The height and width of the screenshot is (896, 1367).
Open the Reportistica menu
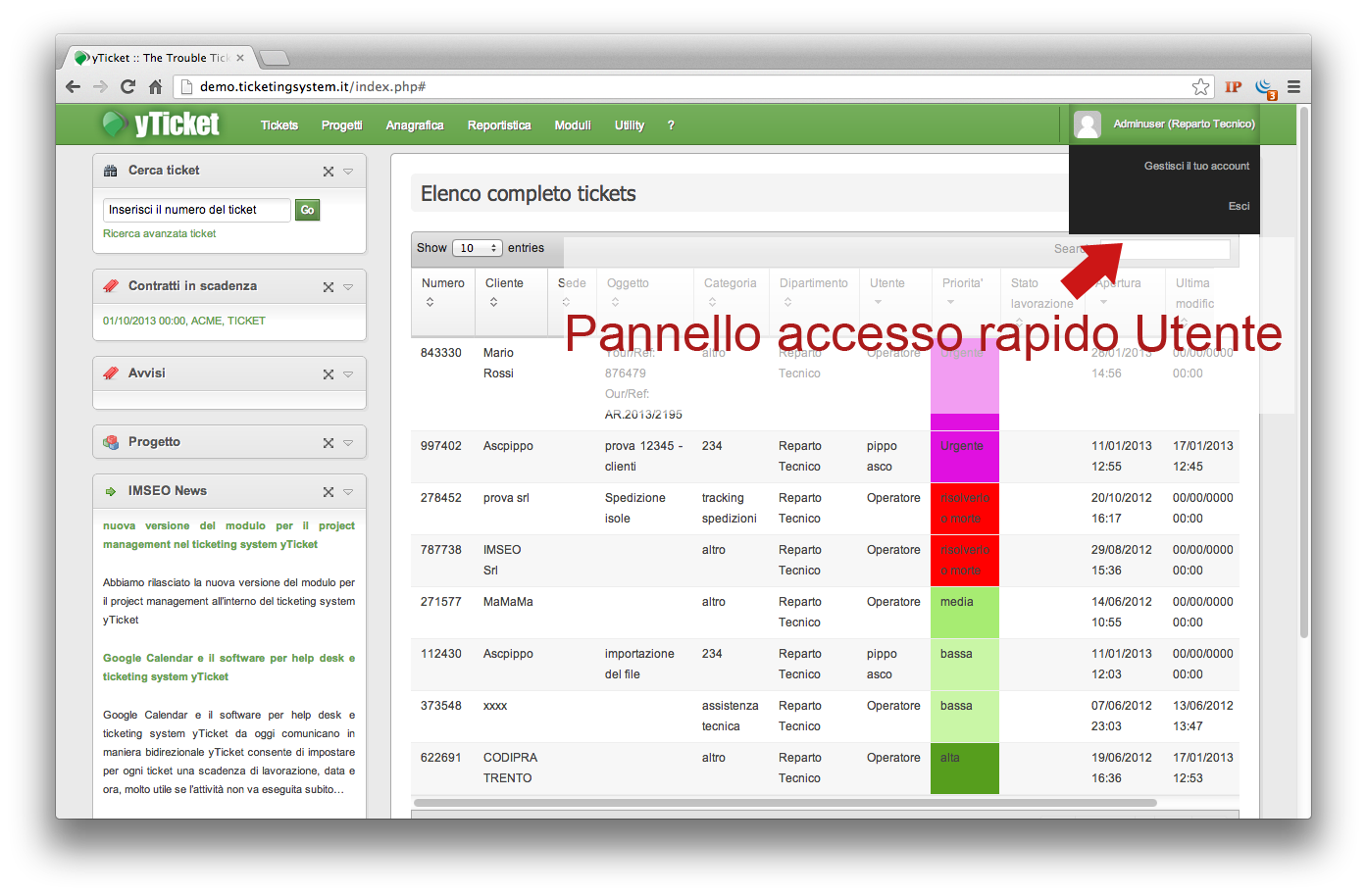click(499, 125)
